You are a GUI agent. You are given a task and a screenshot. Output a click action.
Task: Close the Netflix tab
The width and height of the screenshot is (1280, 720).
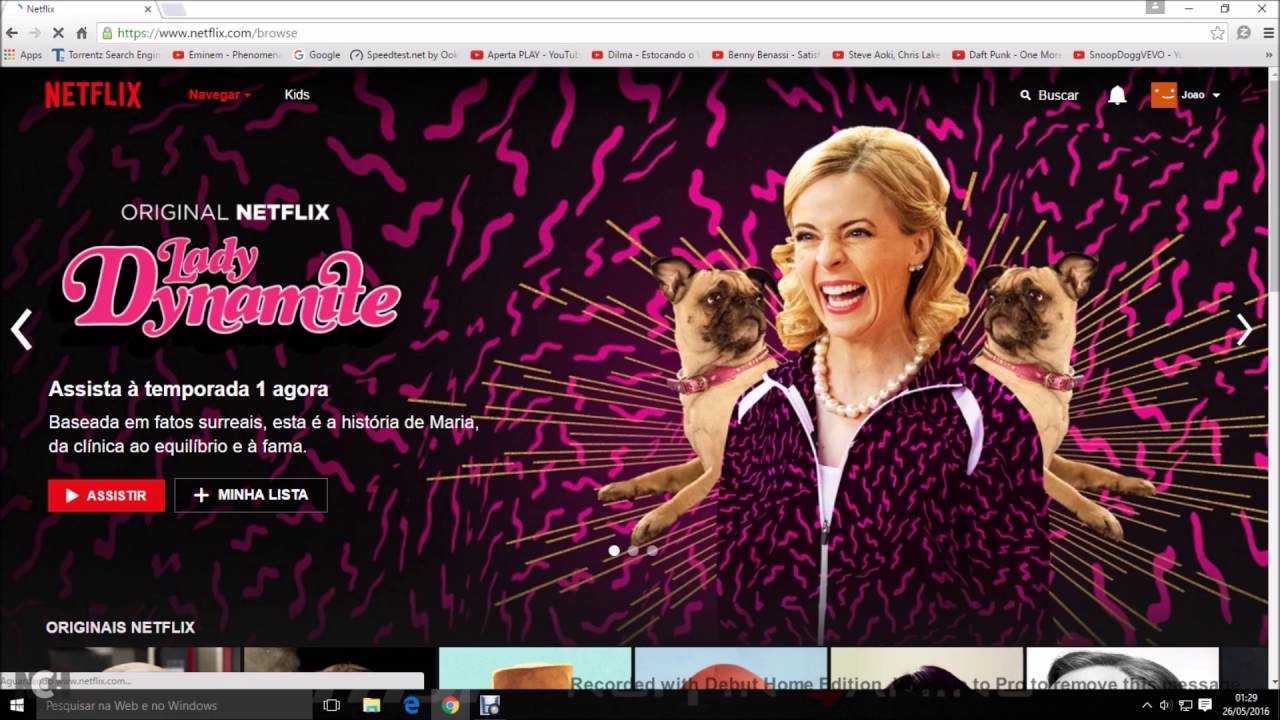146,9
